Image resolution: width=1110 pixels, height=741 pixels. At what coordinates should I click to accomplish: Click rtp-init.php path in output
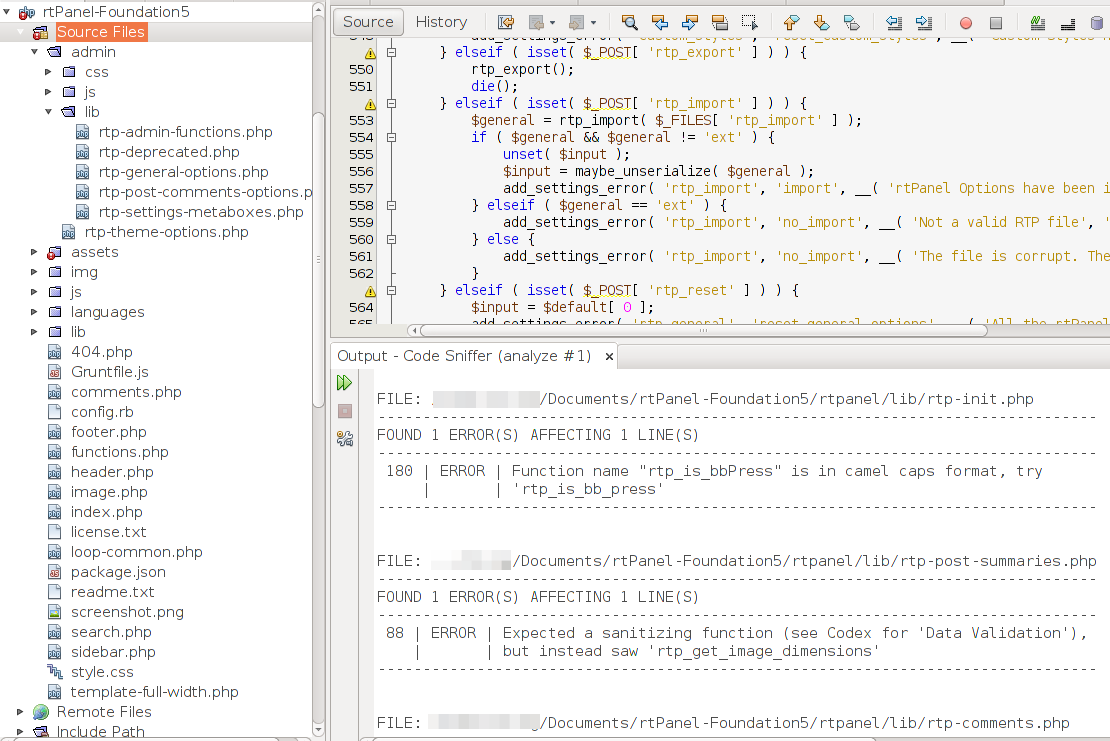point(786,399)
